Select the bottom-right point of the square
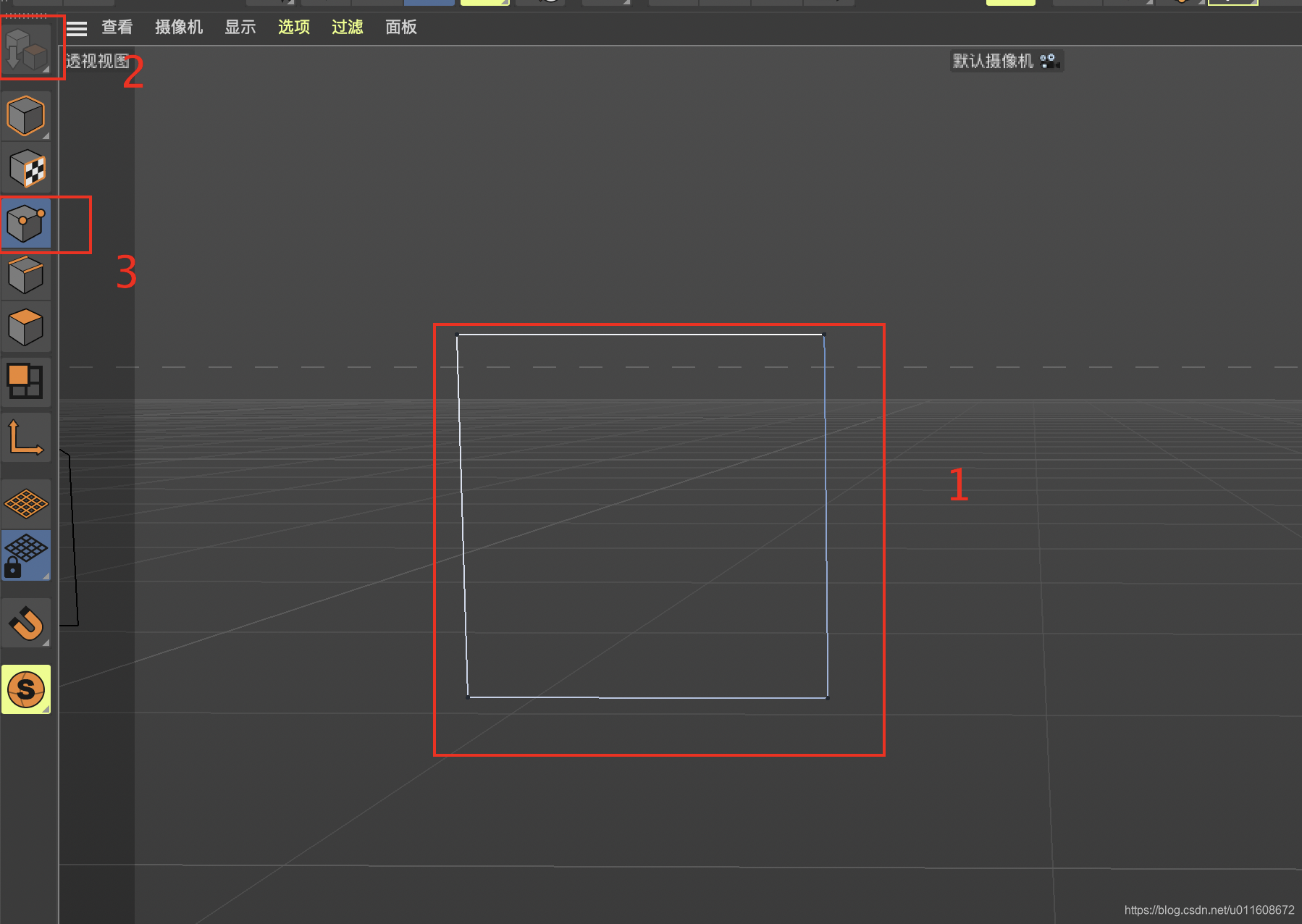Image resolution: width=1302 pixels, height=924 pixels. coord(828,698)
